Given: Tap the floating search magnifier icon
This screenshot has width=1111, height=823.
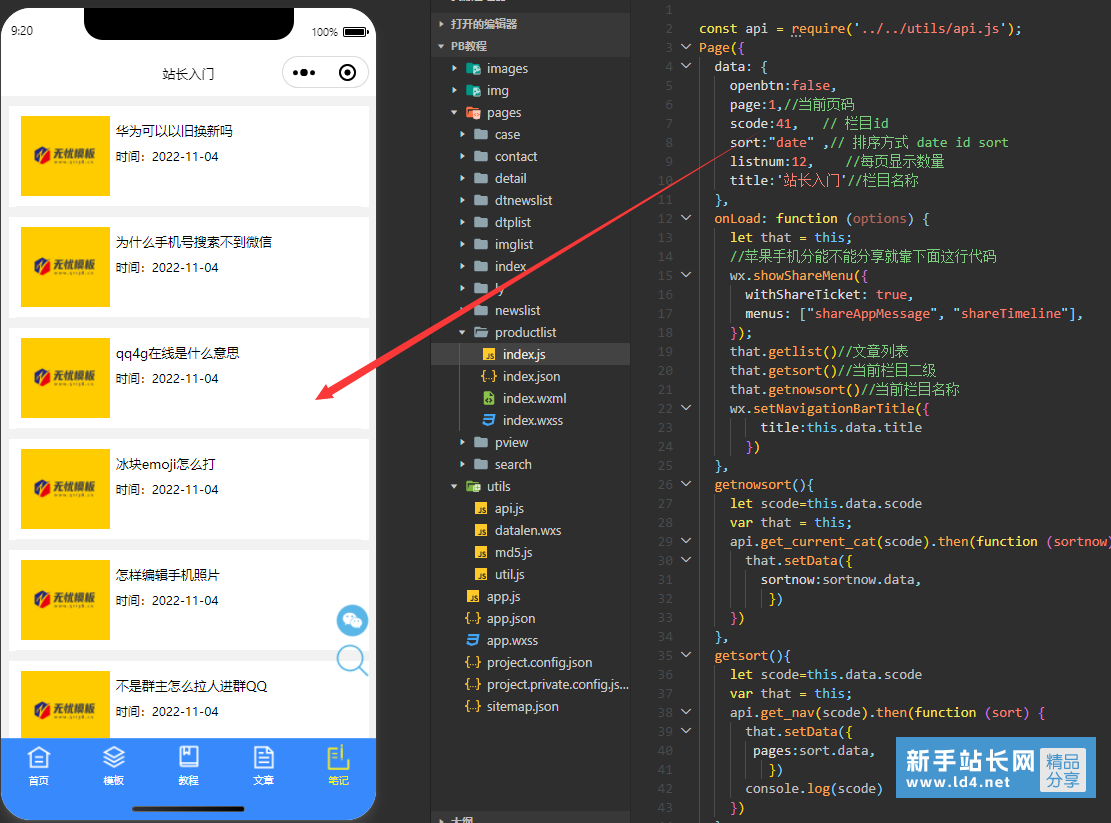Looking at the screenshot, I should coord(352,660).
